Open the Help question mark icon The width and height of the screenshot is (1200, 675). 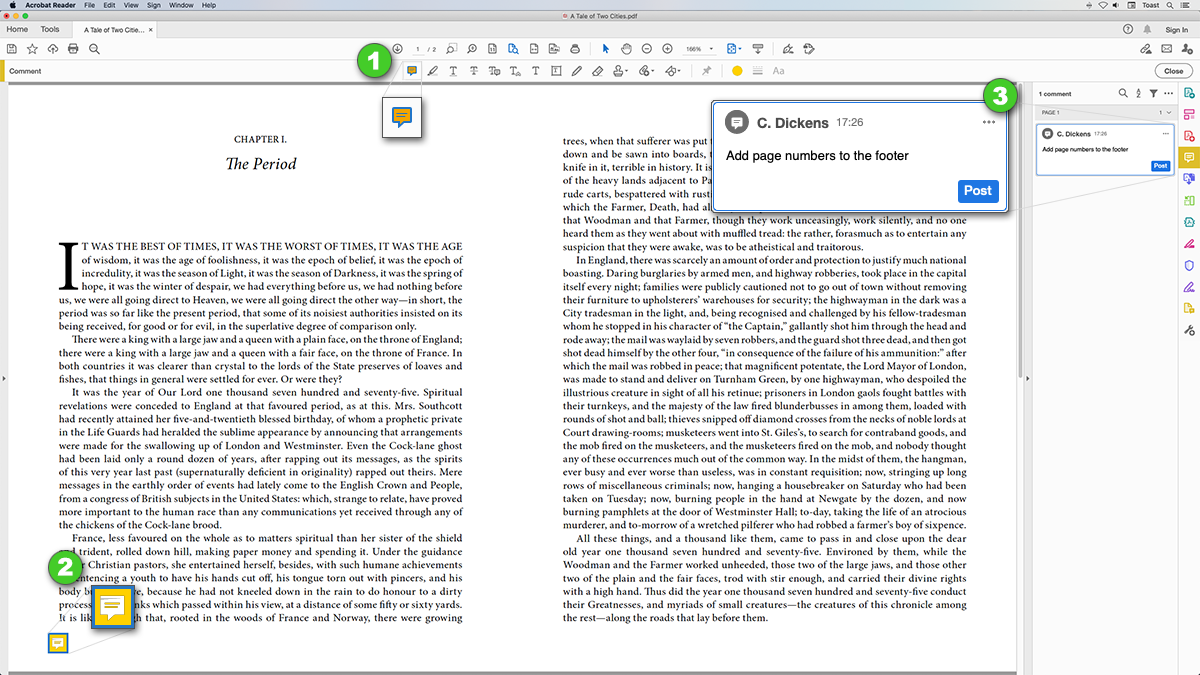(1127, 30)
